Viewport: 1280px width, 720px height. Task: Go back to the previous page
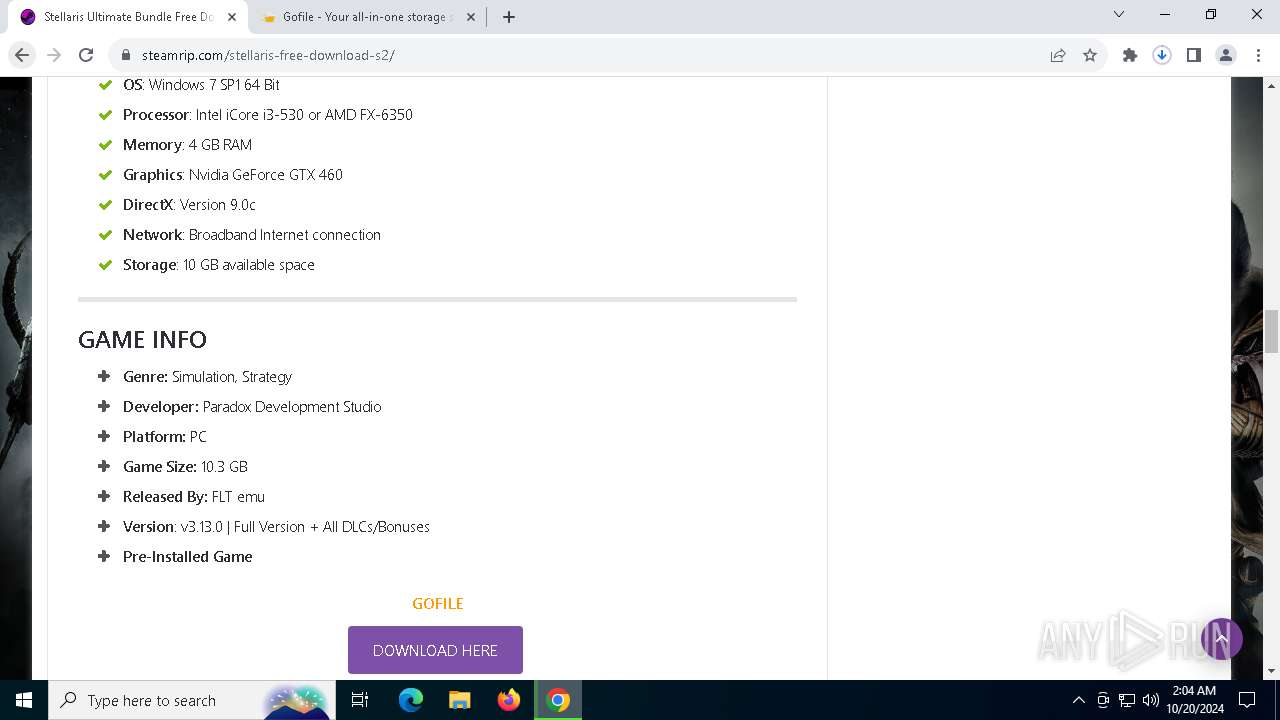22,55
